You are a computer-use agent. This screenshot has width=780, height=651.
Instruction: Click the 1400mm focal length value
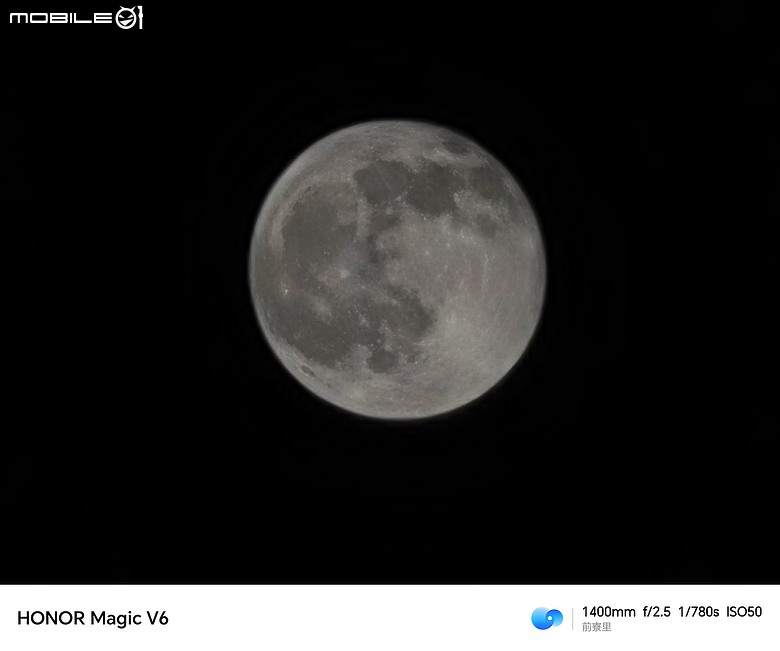coord(608,612)
